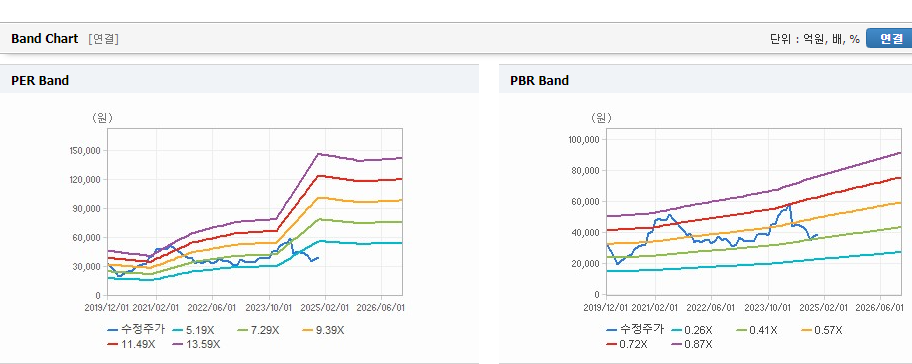Click the PER Band panel title

[x=40, y=80]
